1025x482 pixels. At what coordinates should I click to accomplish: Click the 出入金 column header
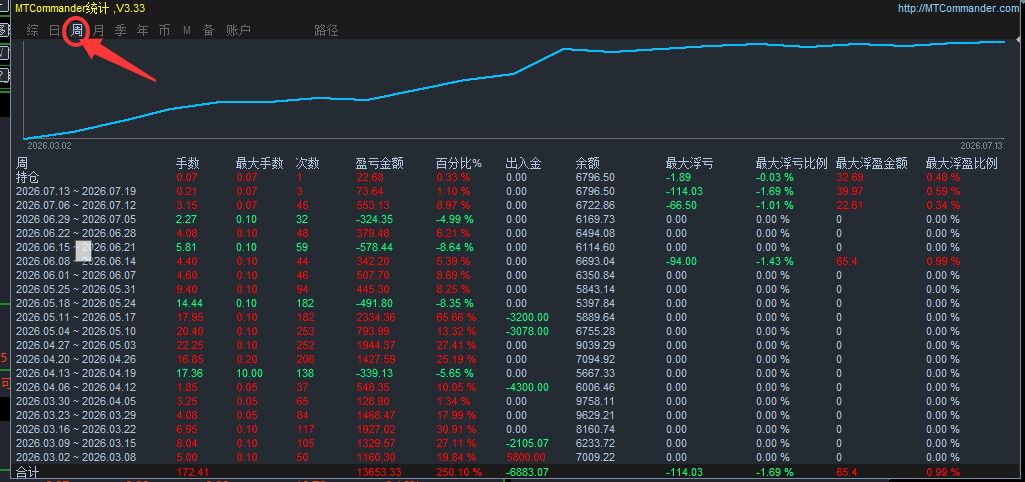point(524,164)
